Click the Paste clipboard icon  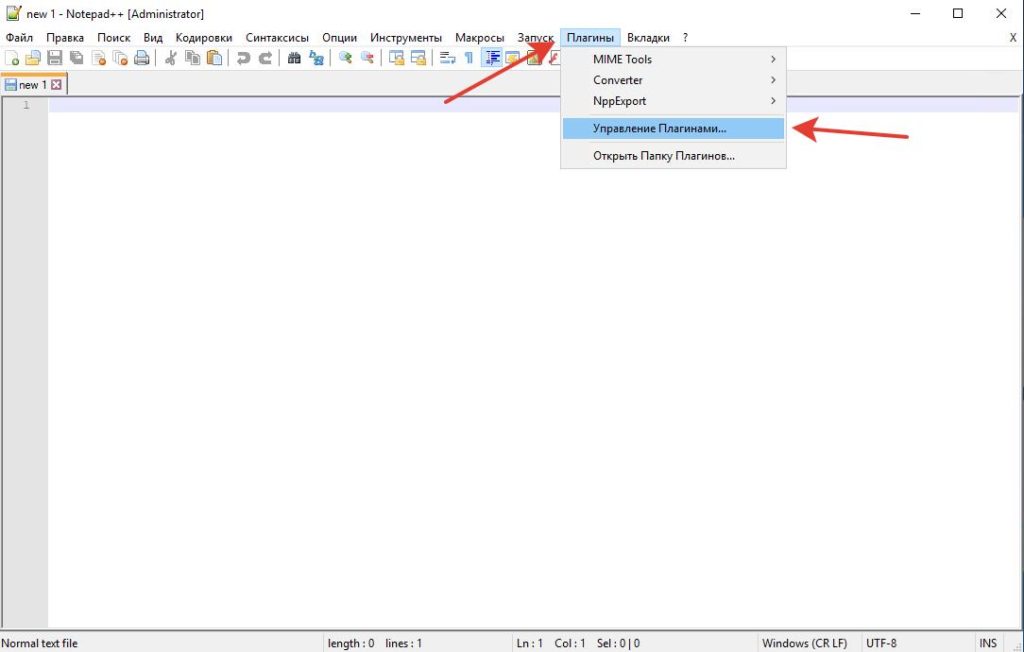pyautogui.click(x=214, y=58)
